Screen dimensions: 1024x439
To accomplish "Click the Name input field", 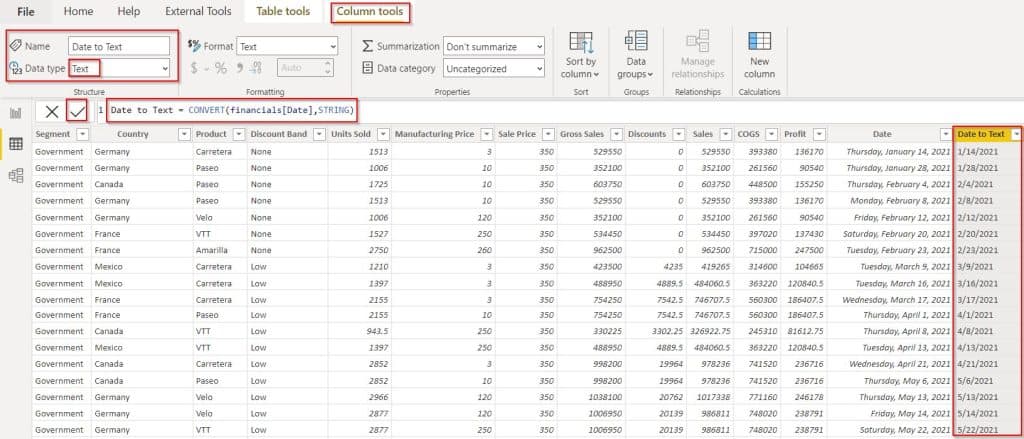I will pyautogui.click(x=119, y=46).
